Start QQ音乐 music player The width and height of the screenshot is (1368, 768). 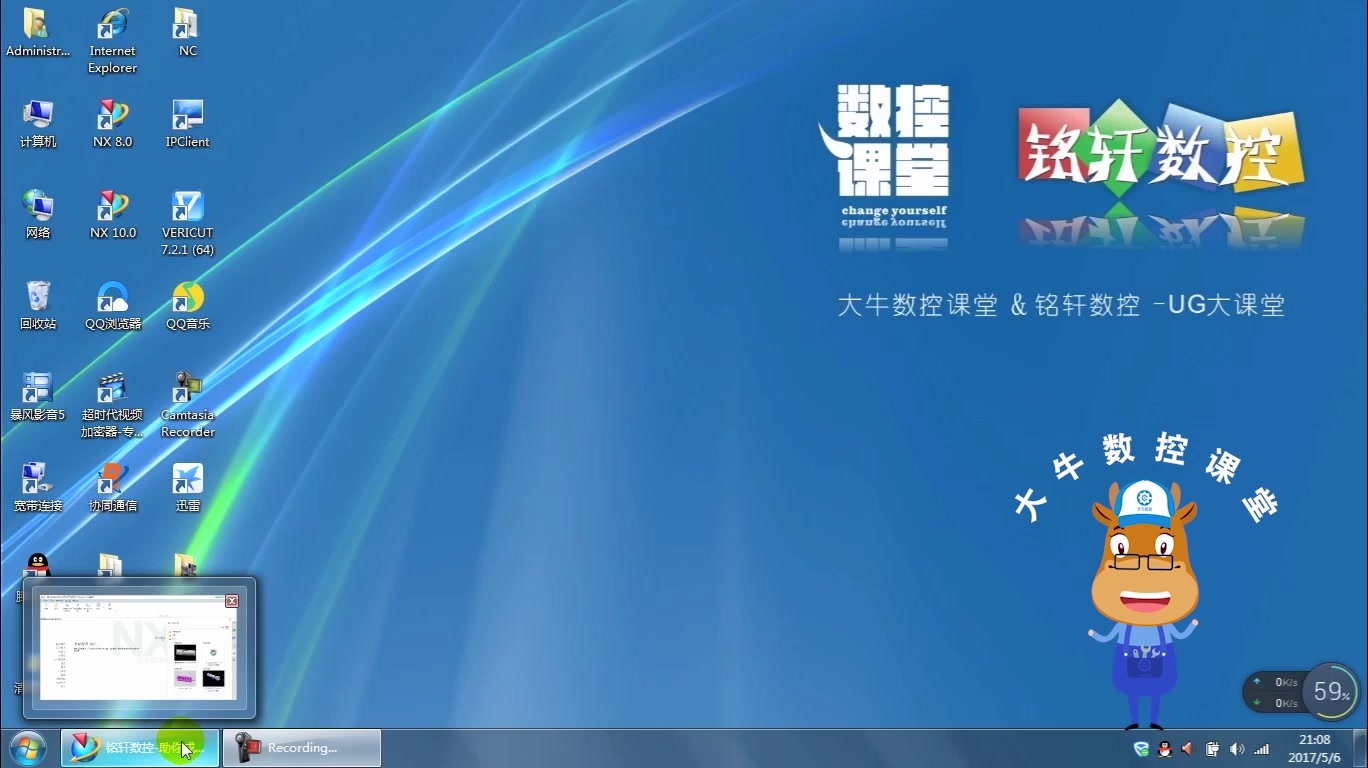click(186, 297)
